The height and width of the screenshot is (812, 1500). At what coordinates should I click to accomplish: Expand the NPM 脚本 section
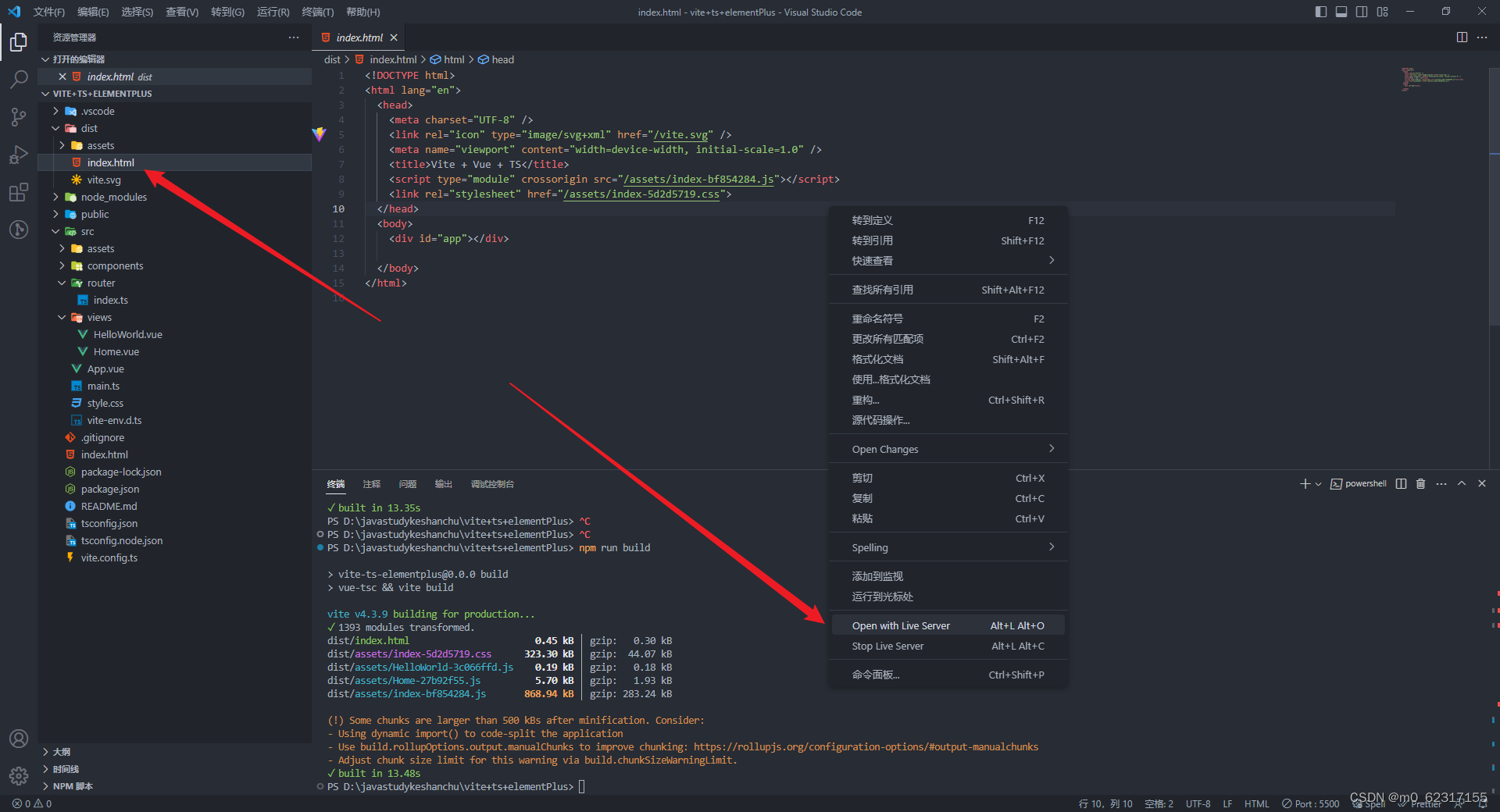[x=73, y=786]
